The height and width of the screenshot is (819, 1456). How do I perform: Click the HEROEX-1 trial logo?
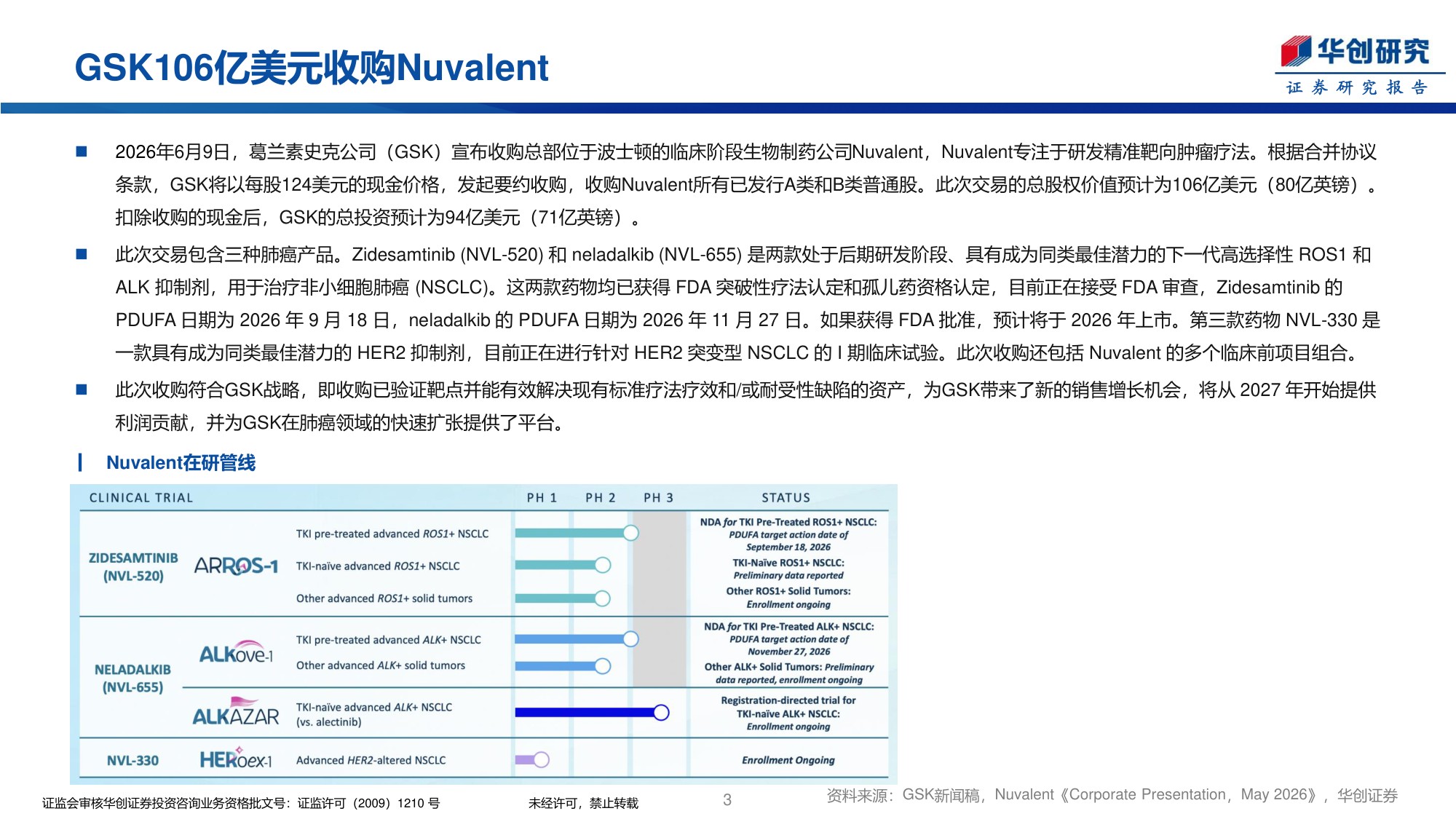coord(236,759)
